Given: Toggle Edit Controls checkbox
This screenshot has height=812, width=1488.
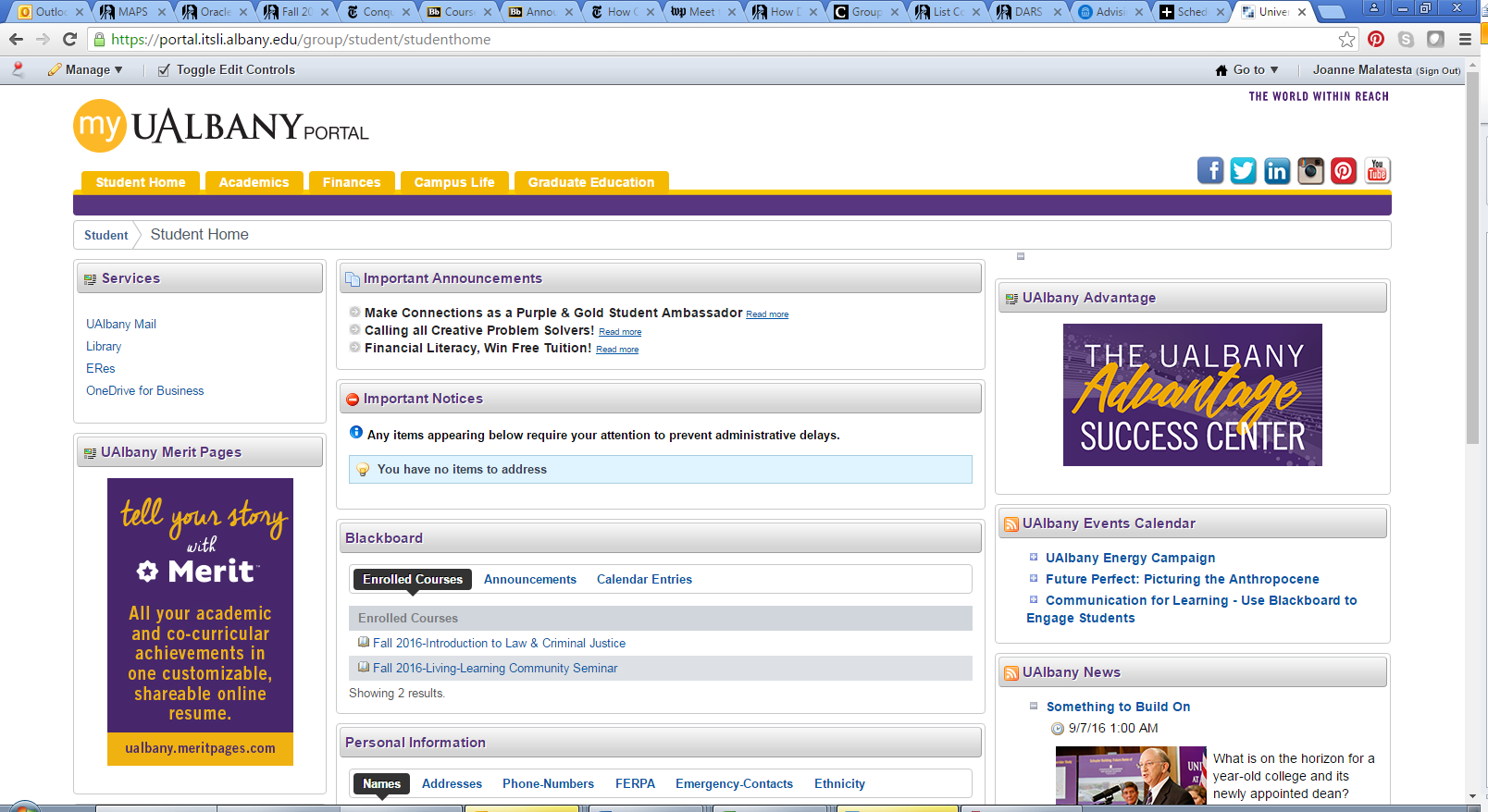Looking at the screenshot, I should tap(164, 70).
